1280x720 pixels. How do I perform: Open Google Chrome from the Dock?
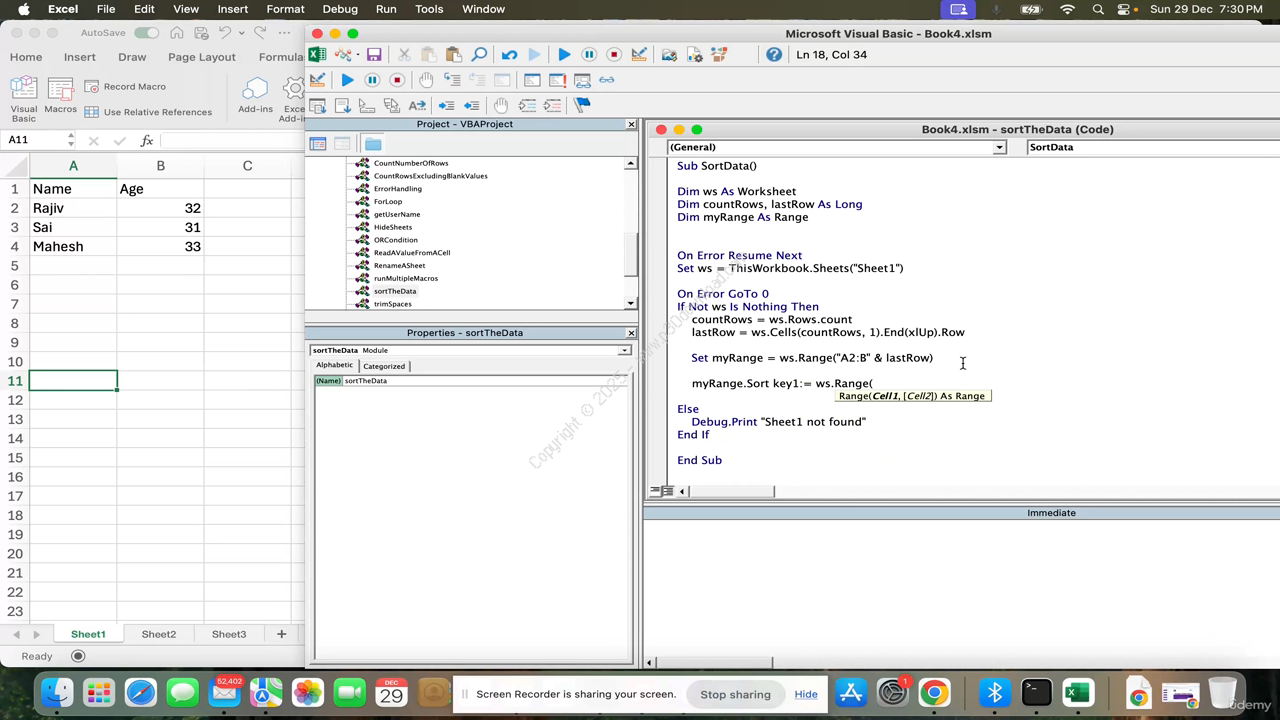click(934, 692)
